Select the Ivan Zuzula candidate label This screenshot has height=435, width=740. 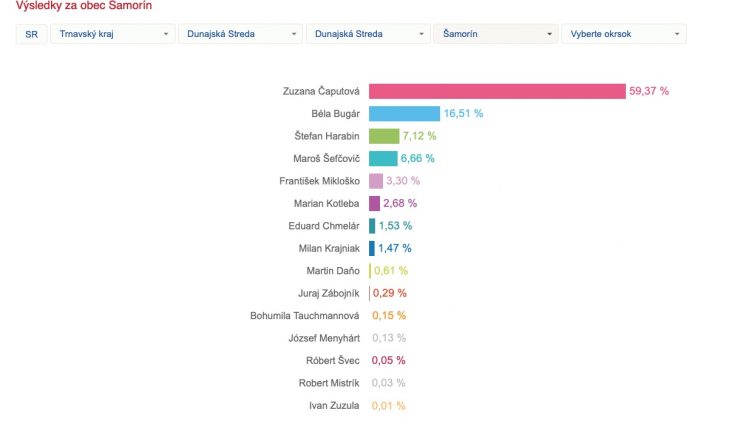[x=335, y=405]
